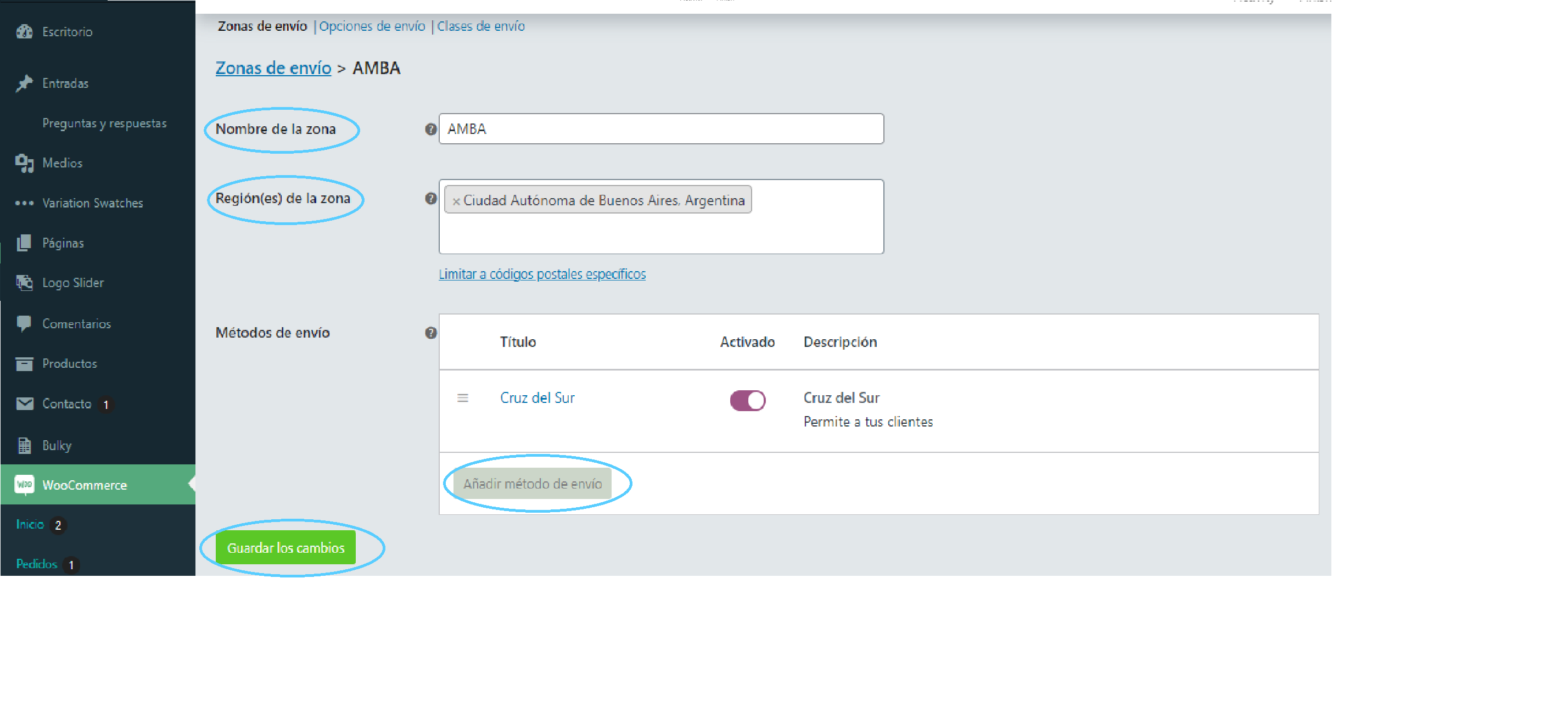The height and width of the screenshot is (707, 1568).
Task: Open Medios via its media icon
Action: (24, 163)
